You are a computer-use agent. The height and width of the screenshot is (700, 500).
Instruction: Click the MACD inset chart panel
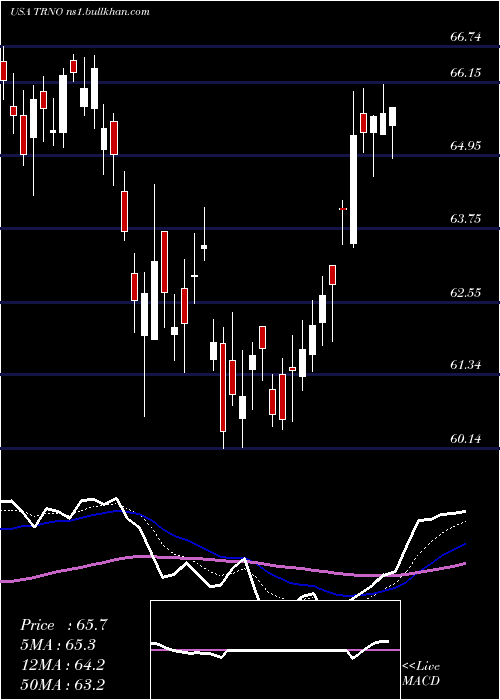click(275, 650)
